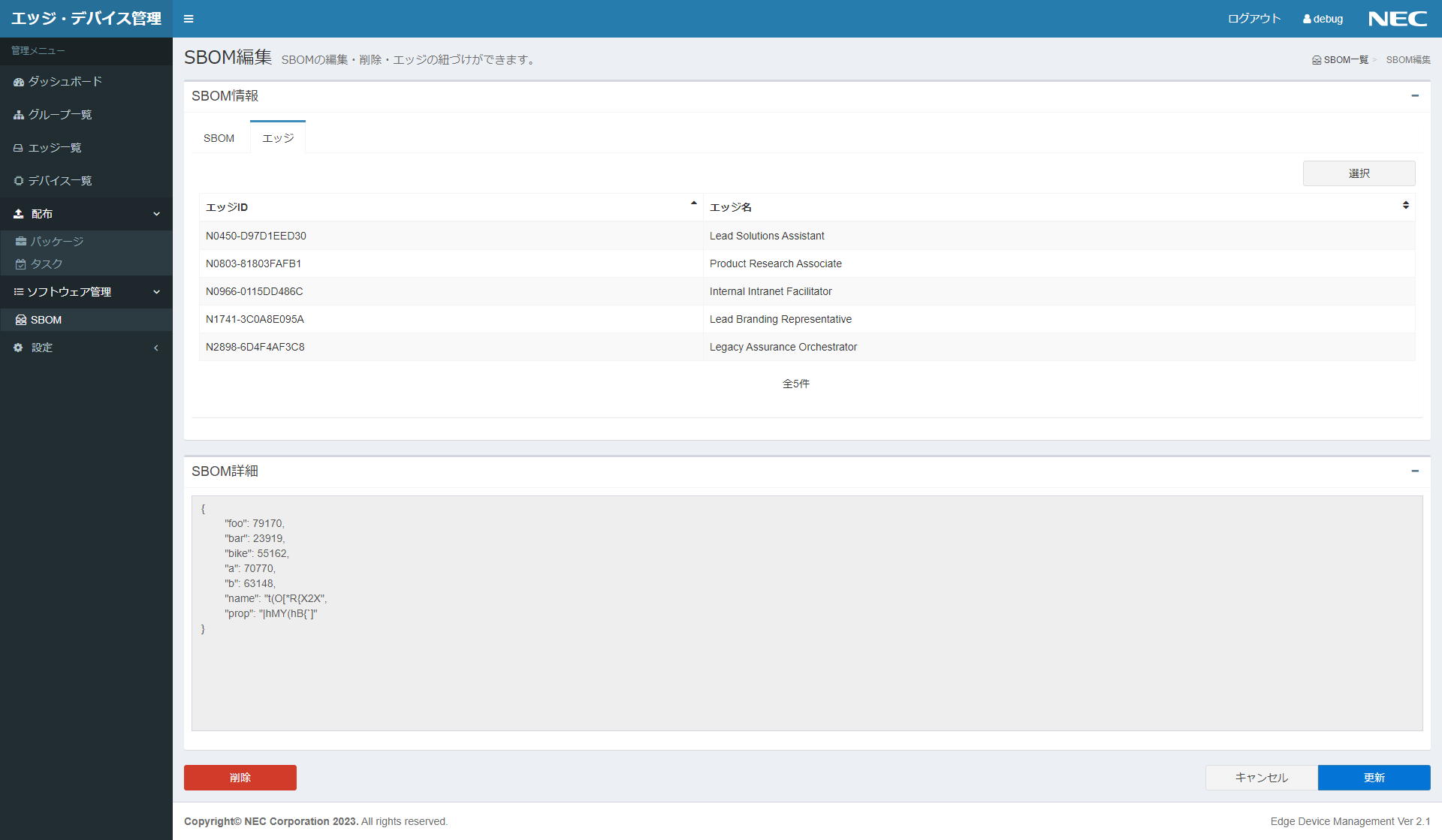Select SBOM in the side menu
Image resolution: width=1442 pixels, height=840 pixels.
(46, 320)
